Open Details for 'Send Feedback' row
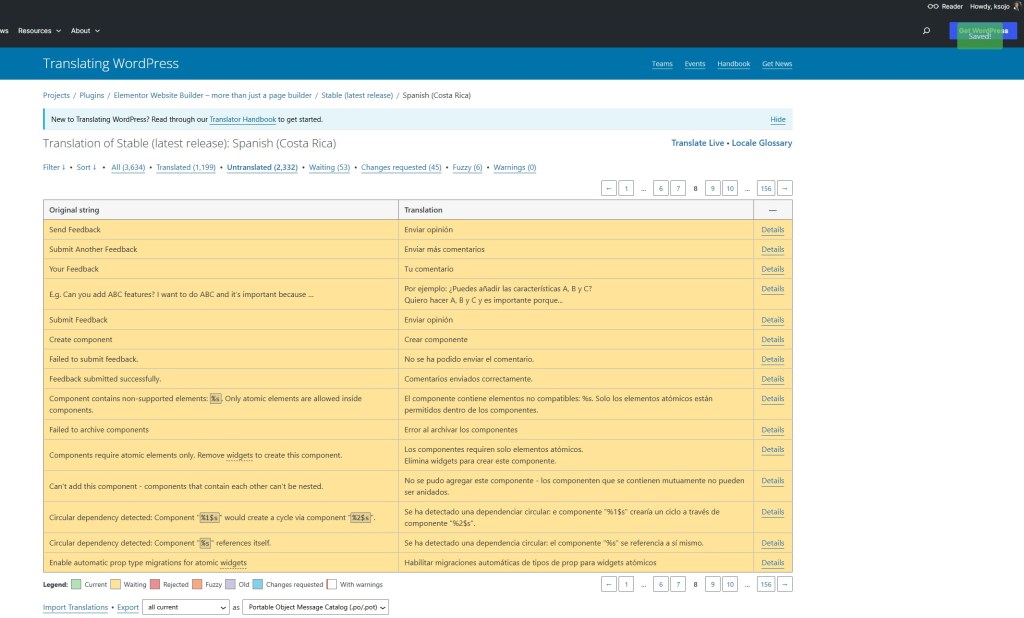 pos(773,230)
